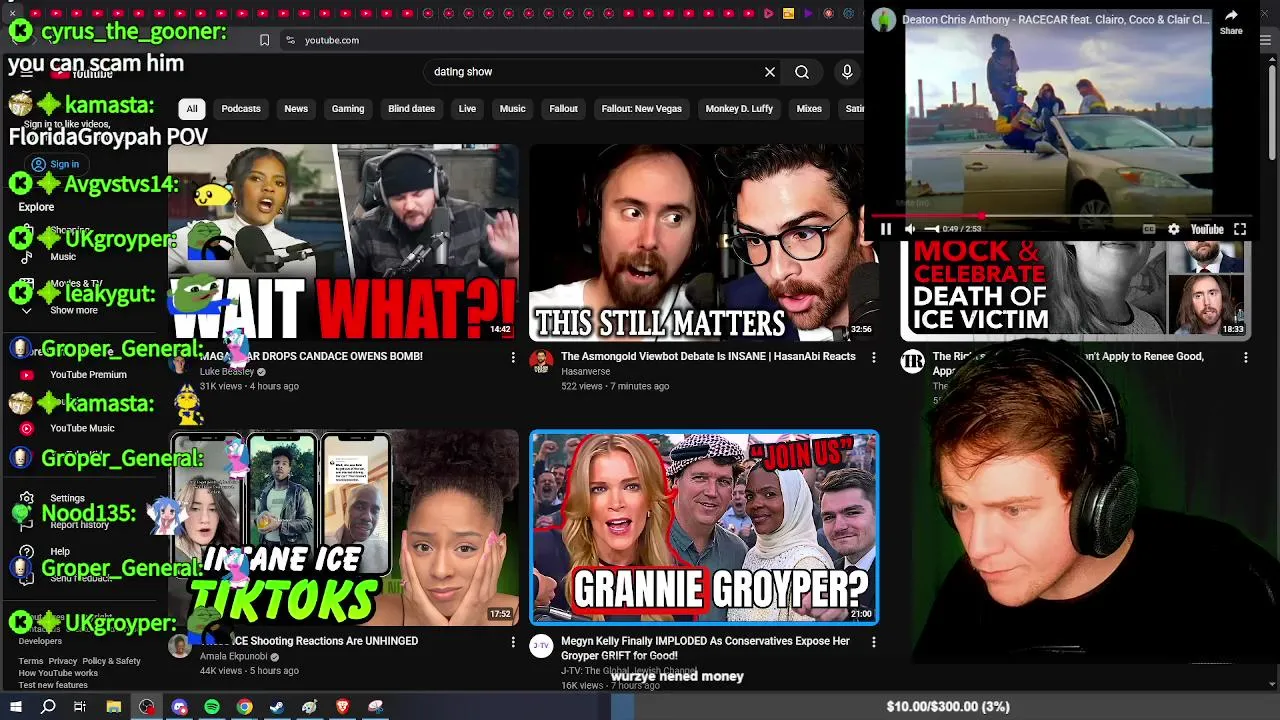
Task: Open Spotify from taskbar
Action: click(x=212, y=707)
